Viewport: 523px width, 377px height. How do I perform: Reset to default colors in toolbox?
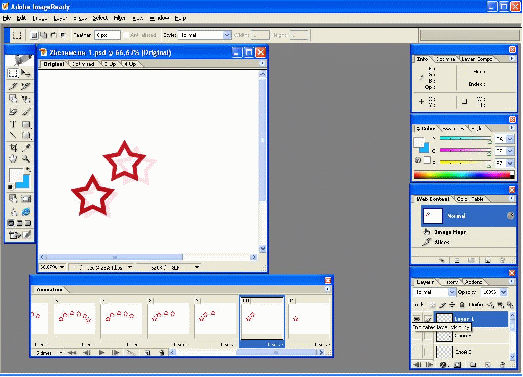(10, 187)
